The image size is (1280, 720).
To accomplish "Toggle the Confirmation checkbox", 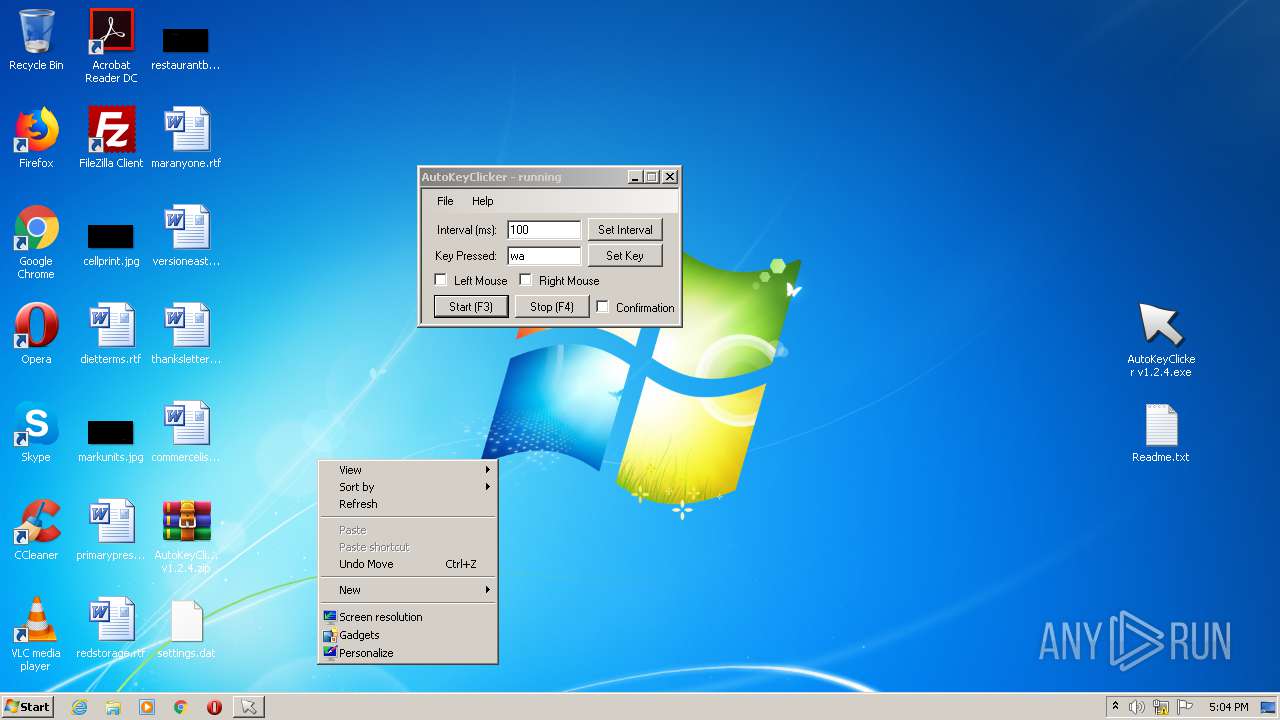I will click(x=603, y=307).
